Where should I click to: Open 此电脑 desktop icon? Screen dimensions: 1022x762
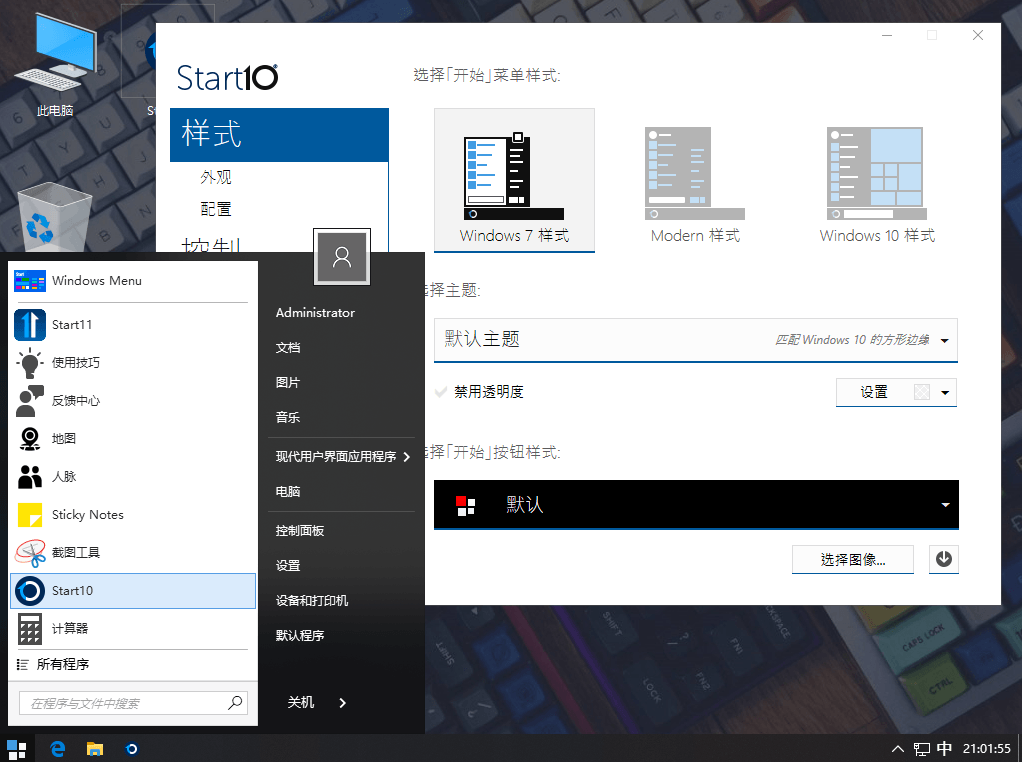point(55,66)
